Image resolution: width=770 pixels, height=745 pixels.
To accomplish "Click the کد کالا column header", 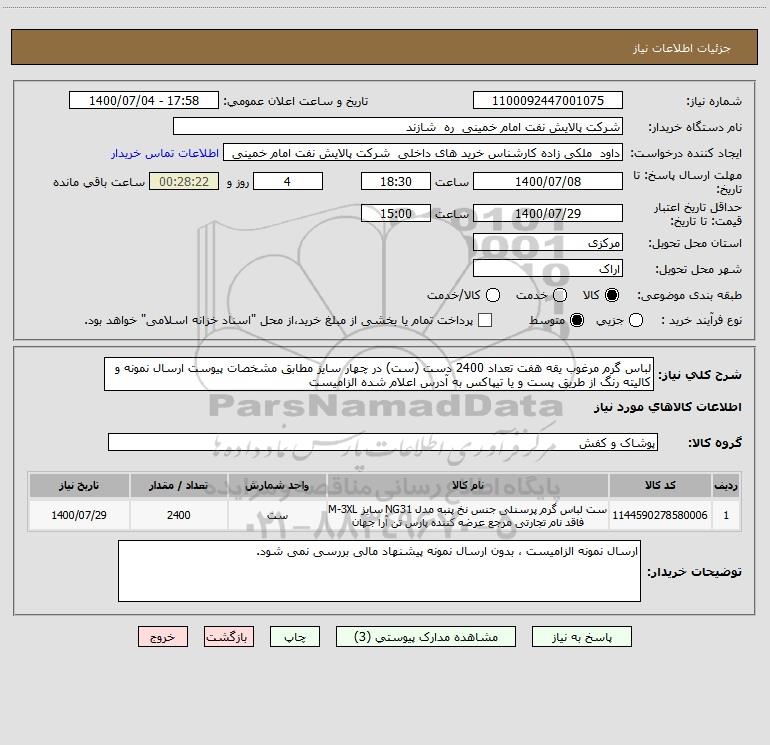I will tap(660, 485).
